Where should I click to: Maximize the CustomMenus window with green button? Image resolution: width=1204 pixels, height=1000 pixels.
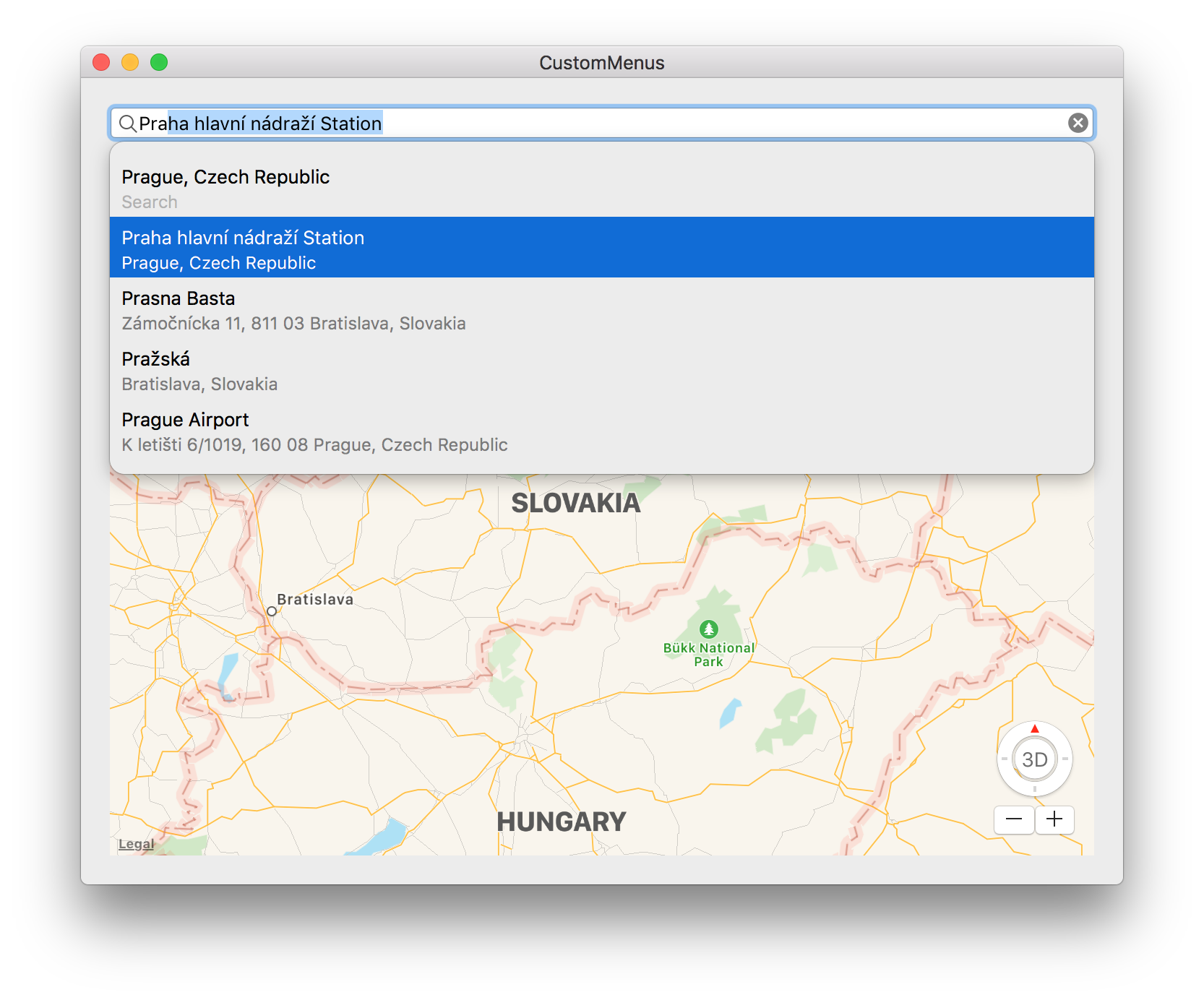(x=159, y=63)
